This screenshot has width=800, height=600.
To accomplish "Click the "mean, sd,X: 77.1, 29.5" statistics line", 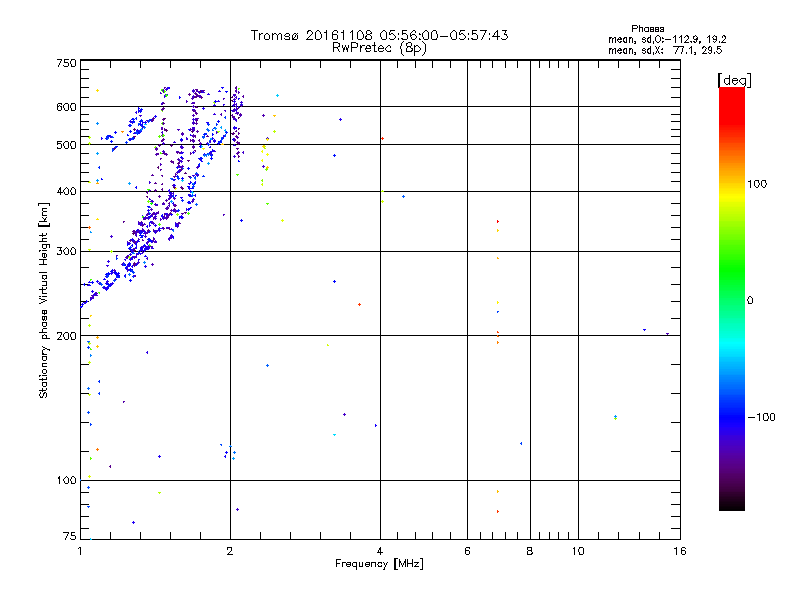I will point(665,50).
